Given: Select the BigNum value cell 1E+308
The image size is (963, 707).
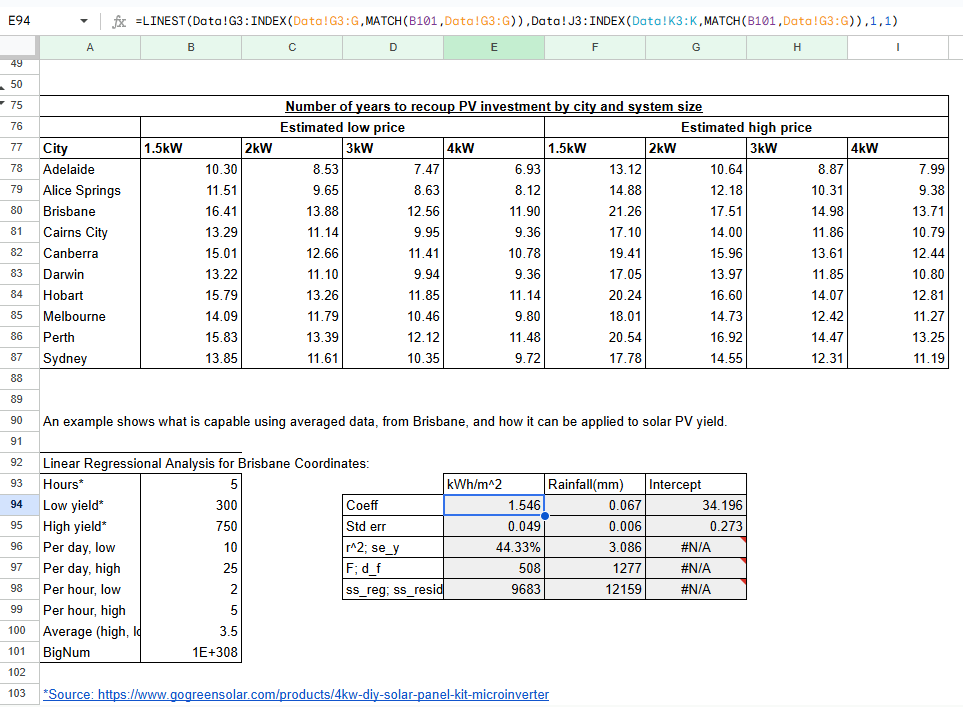Looking at the screenshot, I should tap(191, 652).
